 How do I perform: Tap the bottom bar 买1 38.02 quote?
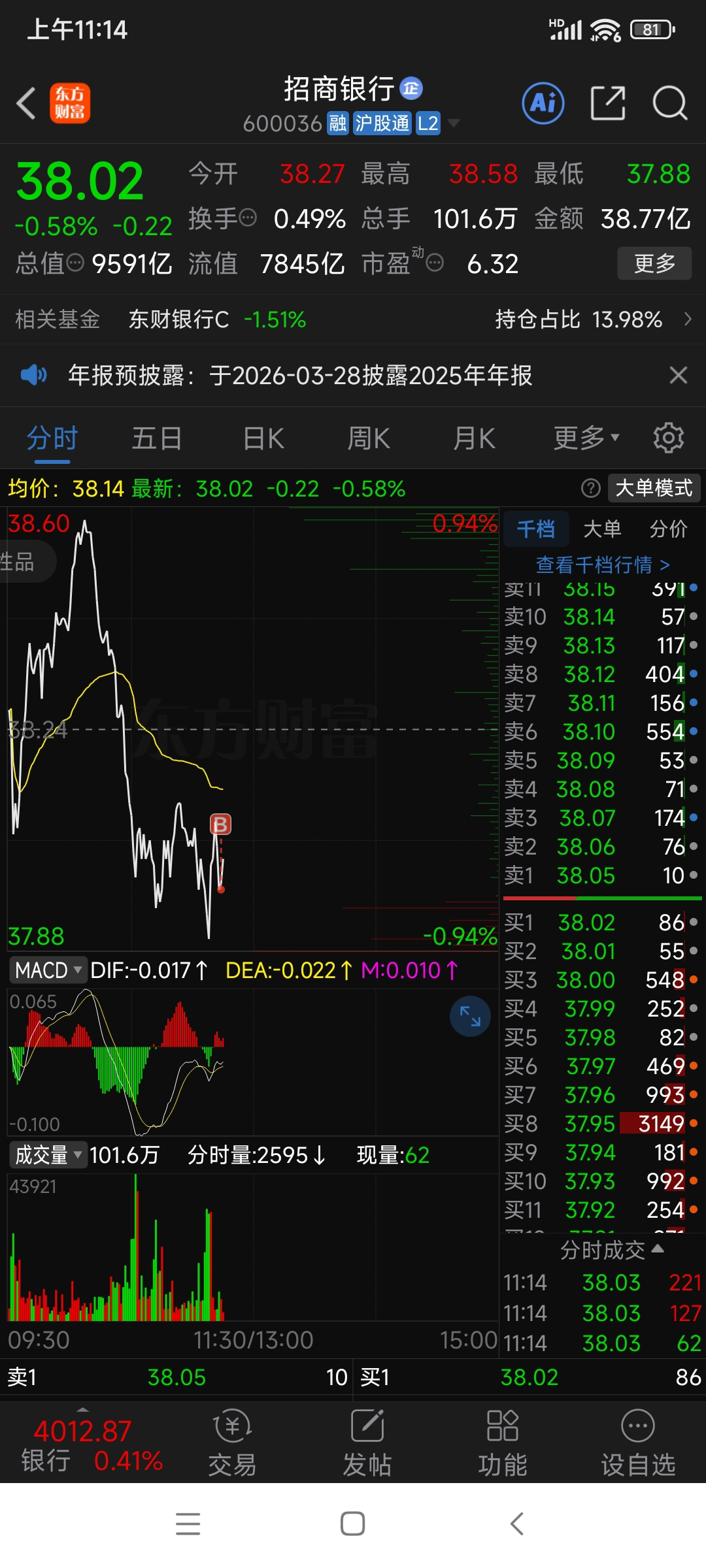(x=530, y=1377)
